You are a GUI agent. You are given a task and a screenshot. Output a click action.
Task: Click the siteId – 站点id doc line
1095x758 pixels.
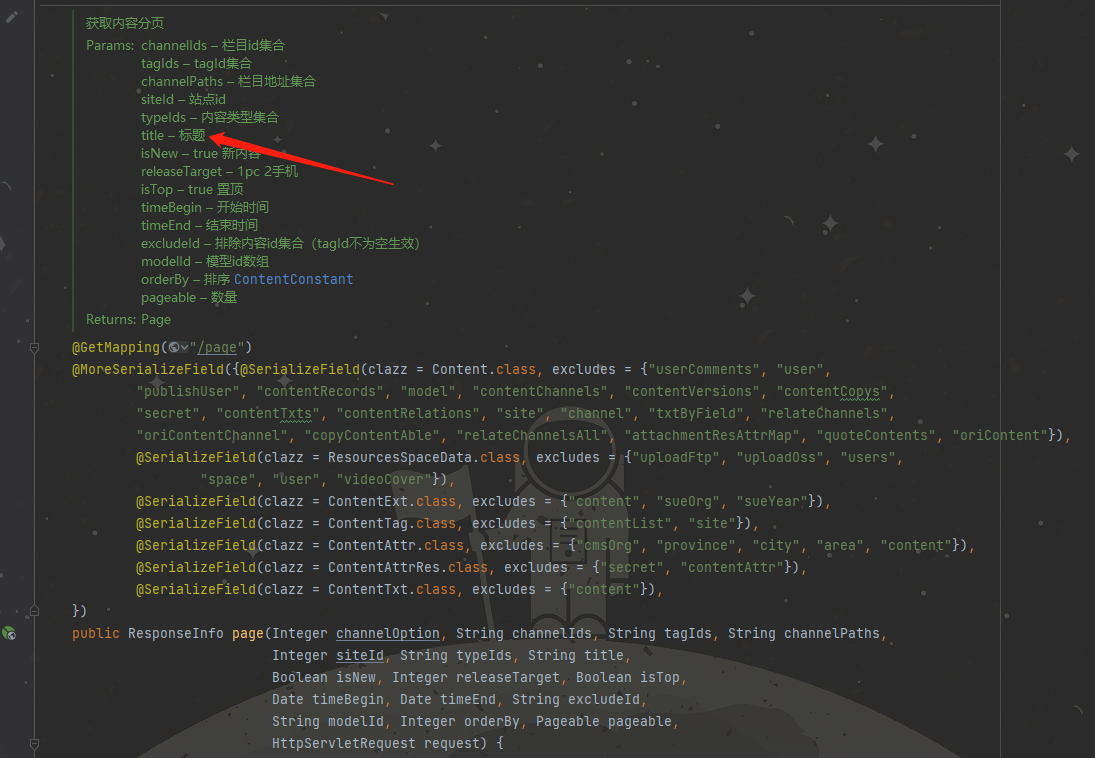(x=183, y=99)
